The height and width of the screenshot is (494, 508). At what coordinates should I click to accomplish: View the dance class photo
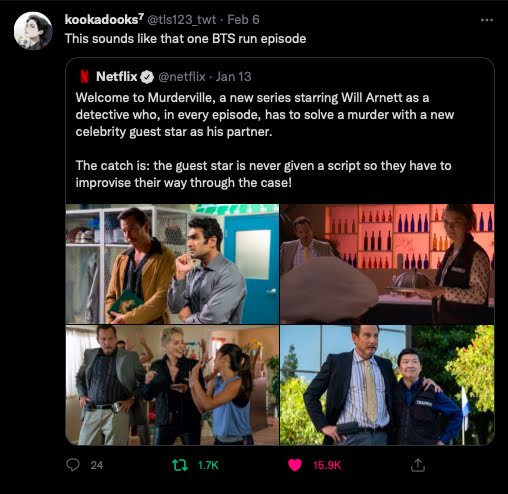172,385
